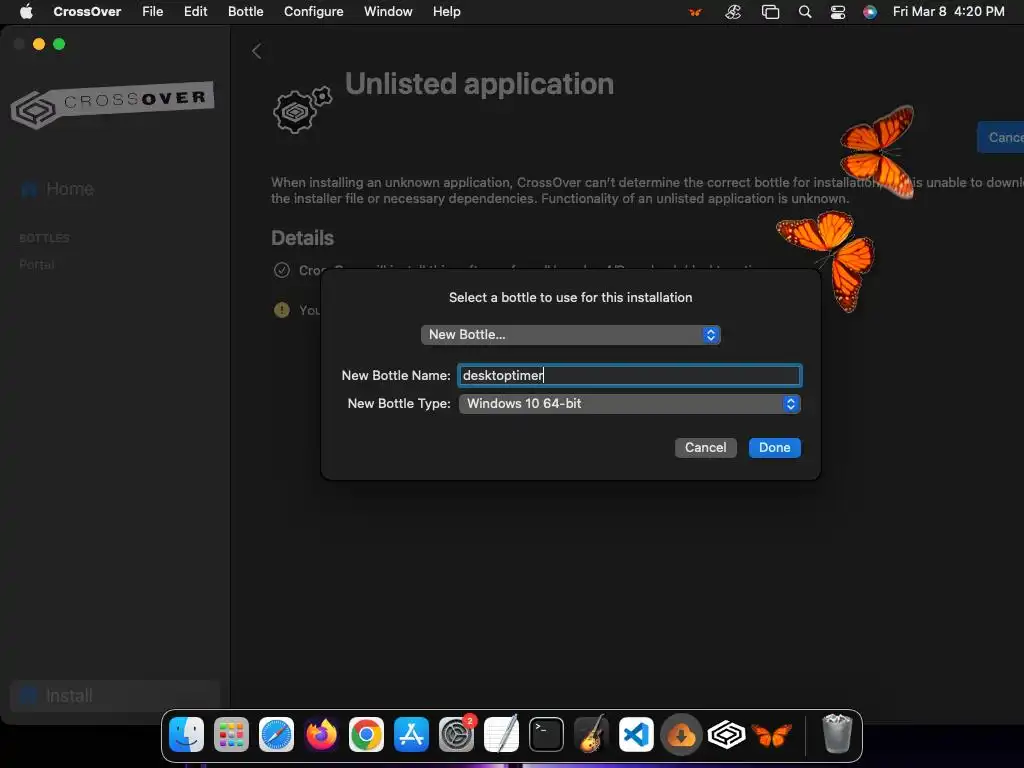
Task: Open the File menu
Action: (x=152, y=11)
